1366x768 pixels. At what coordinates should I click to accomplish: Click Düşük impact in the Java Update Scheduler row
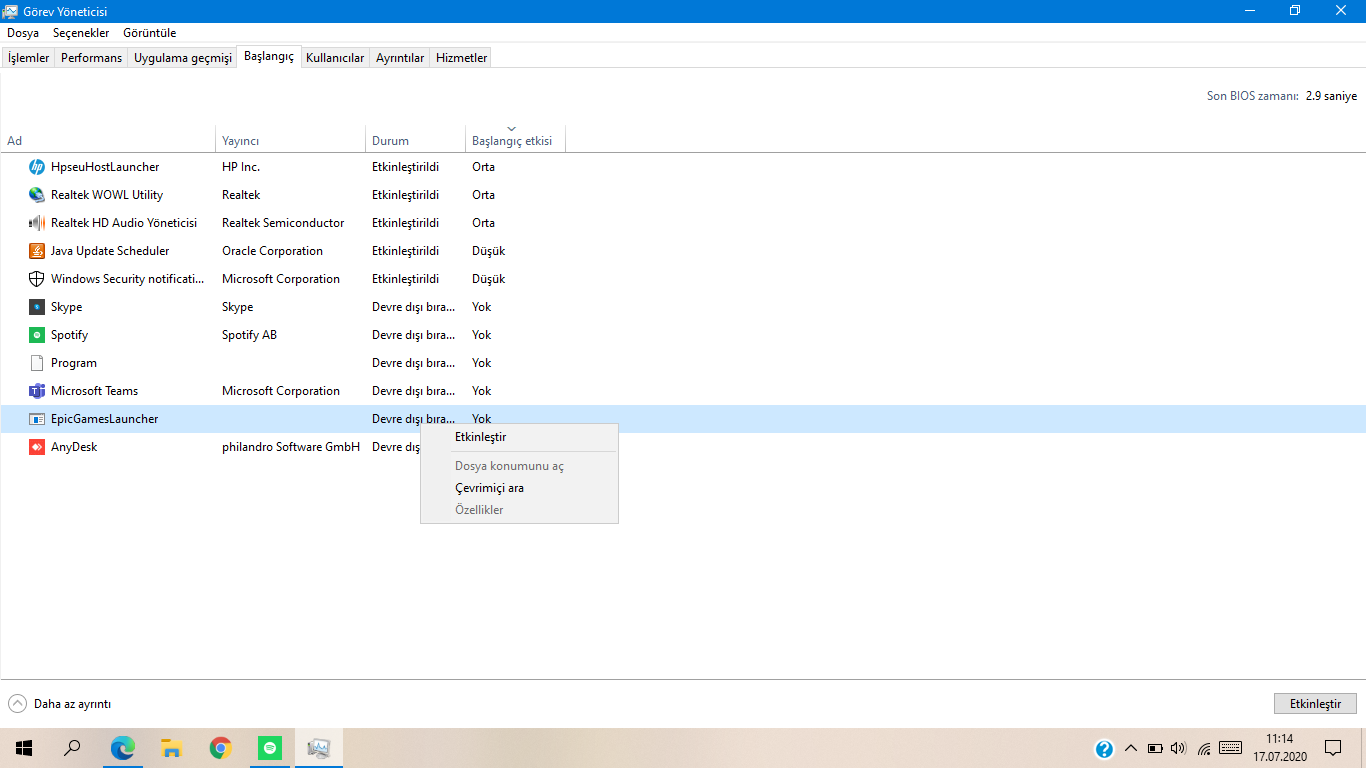pos(489,251)
